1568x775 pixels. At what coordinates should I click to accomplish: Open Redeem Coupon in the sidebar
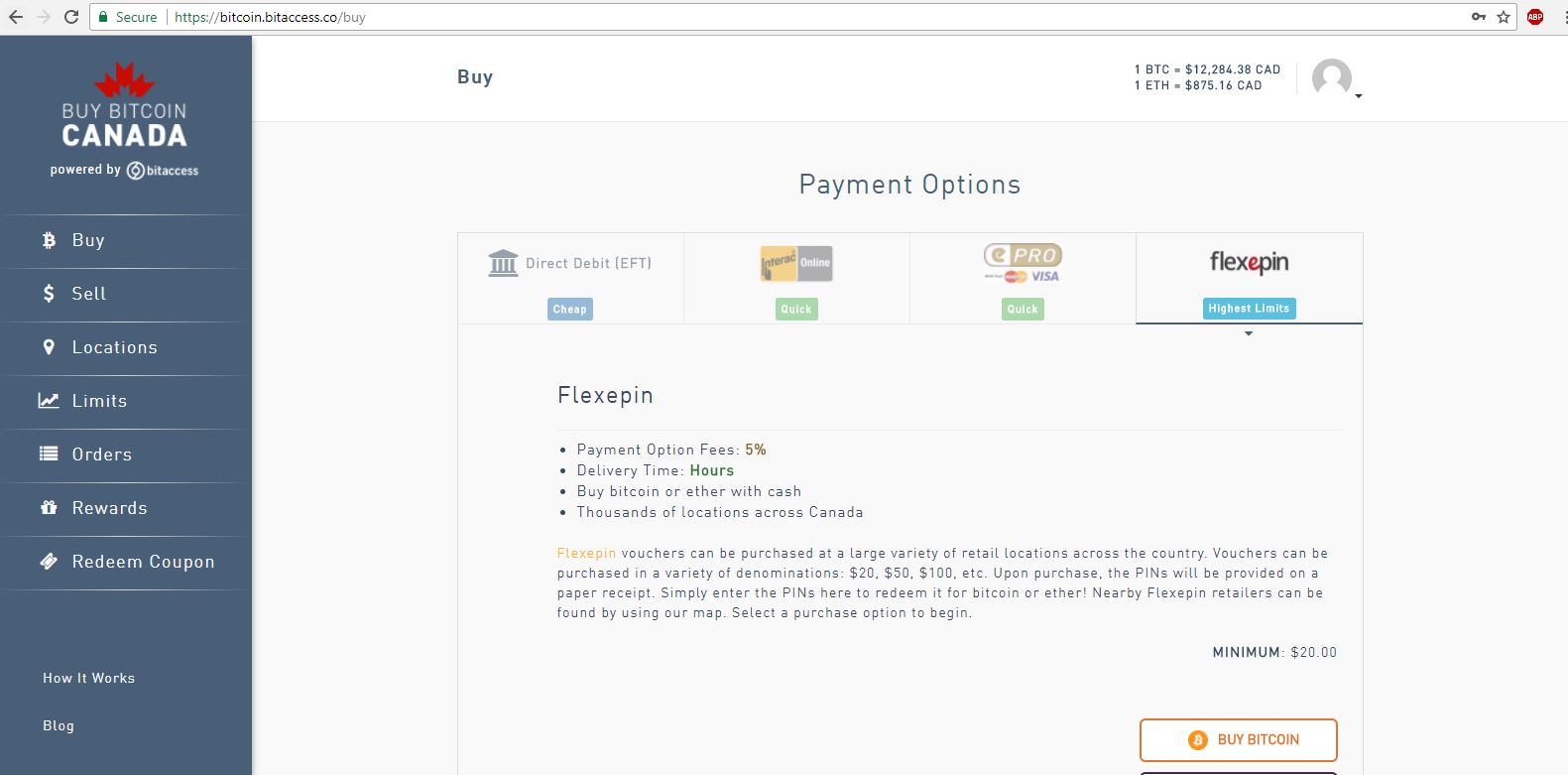pos(126,563)
